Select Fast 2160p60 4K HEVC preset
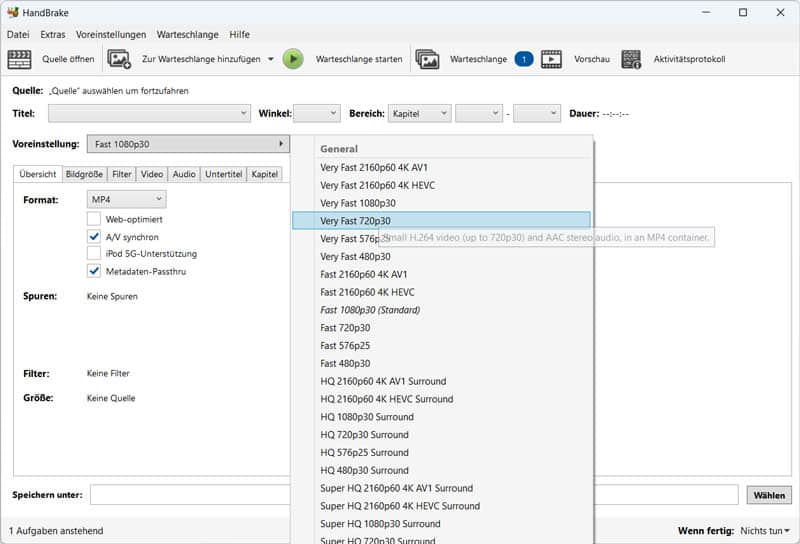 (441, 292)
